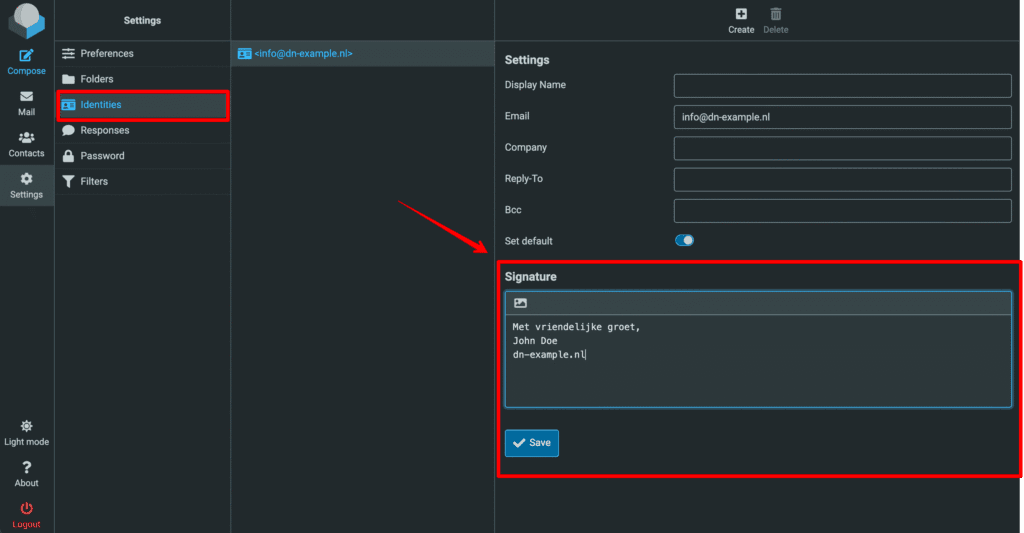Click into the Display Name field
1024x533 pixels.
click(x=842, y=85)
